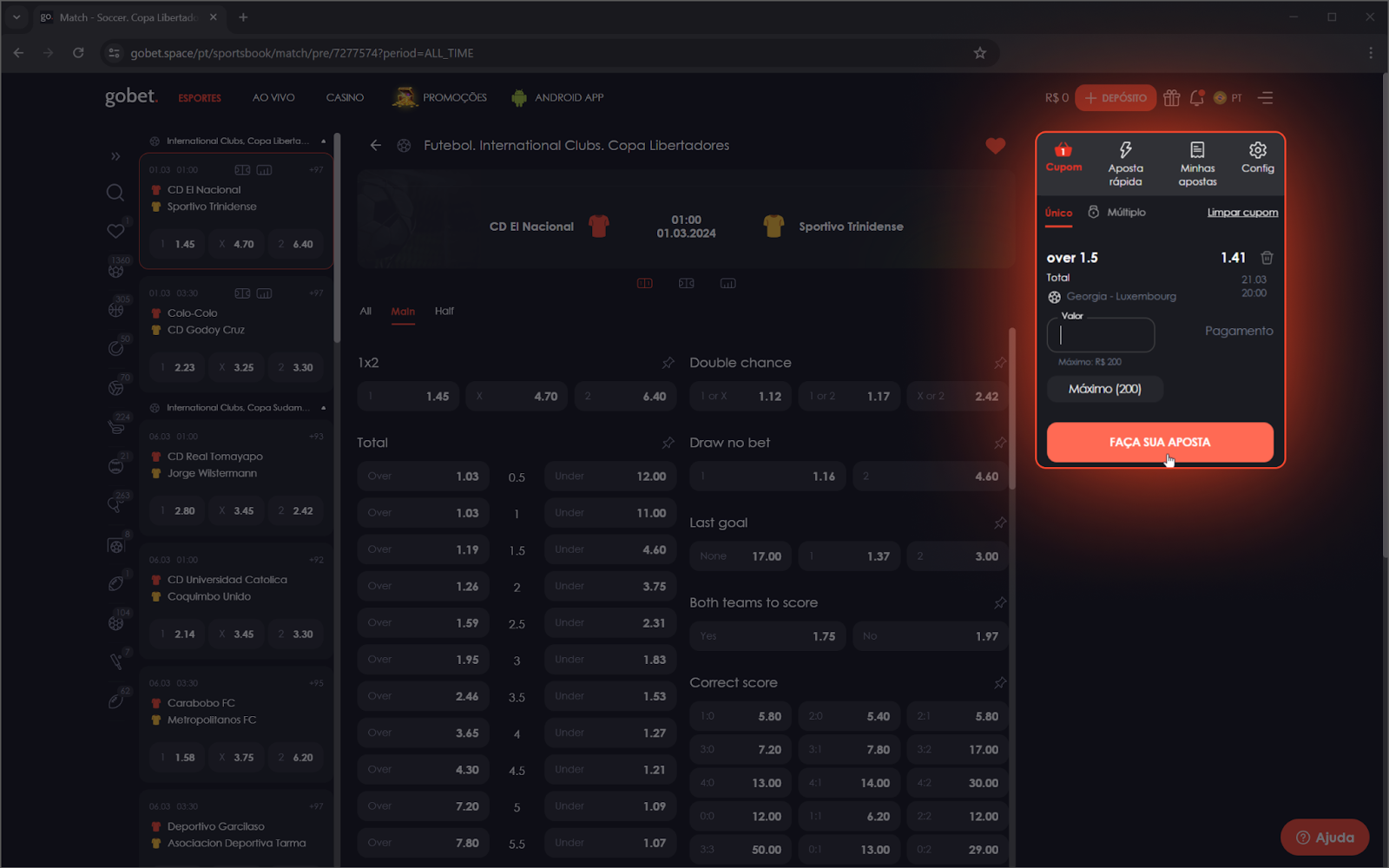Reload the page in the browser toolbar
This screenshot has height=868, width=1389.
point(78,53)
